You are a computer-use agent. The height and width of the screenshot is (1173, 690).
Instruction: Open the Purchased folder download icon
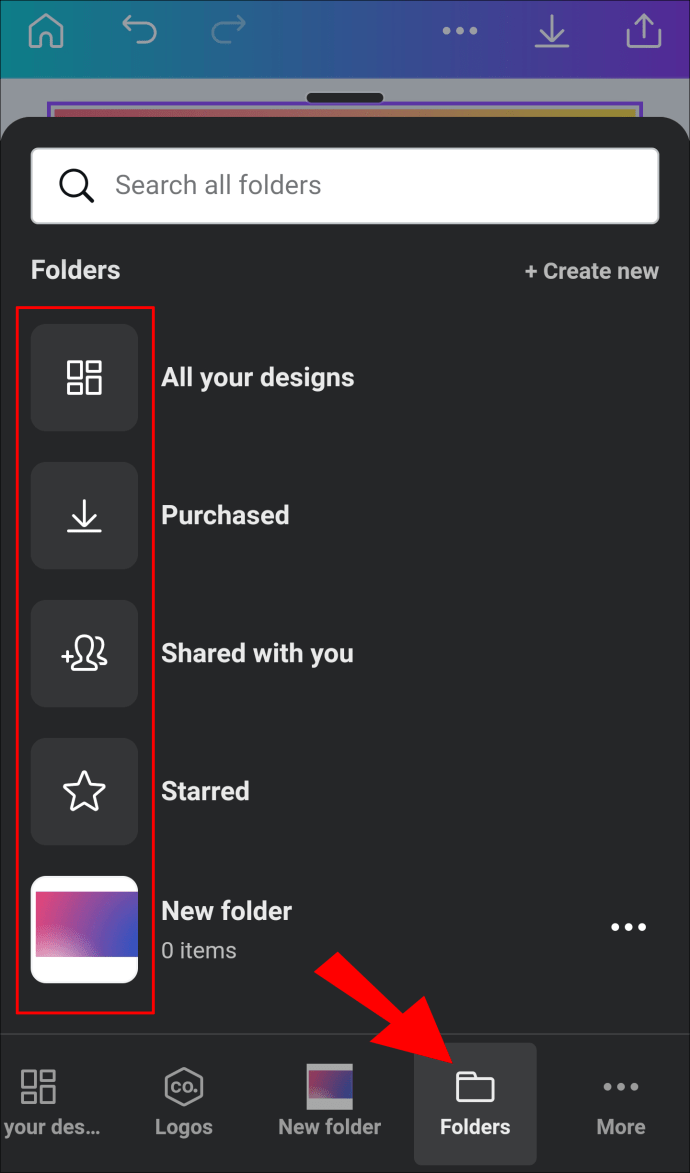pos(84,515)
